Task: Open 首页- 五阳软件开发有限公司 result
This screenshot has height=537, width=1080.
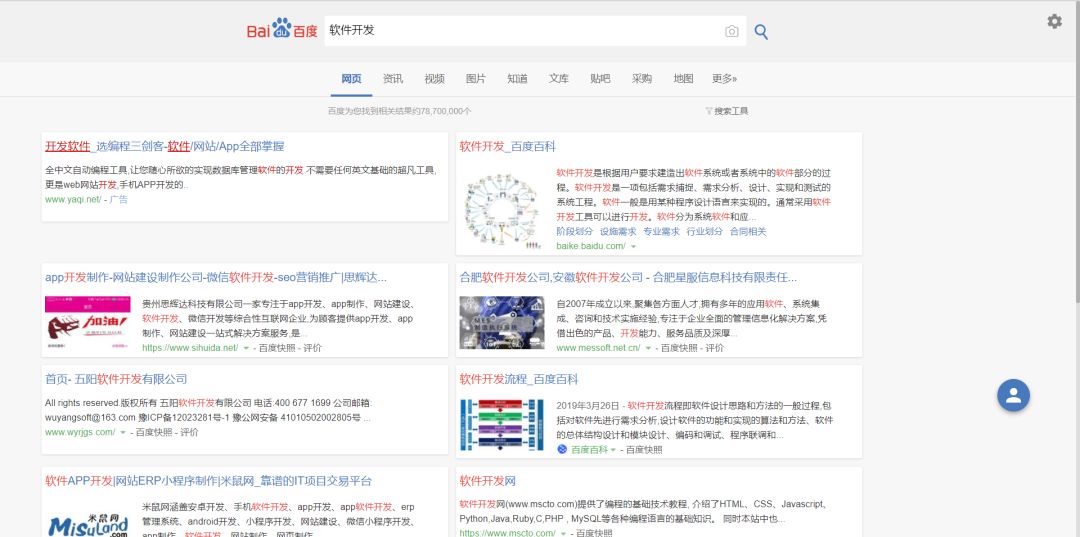Action: (x=116, y=379)
